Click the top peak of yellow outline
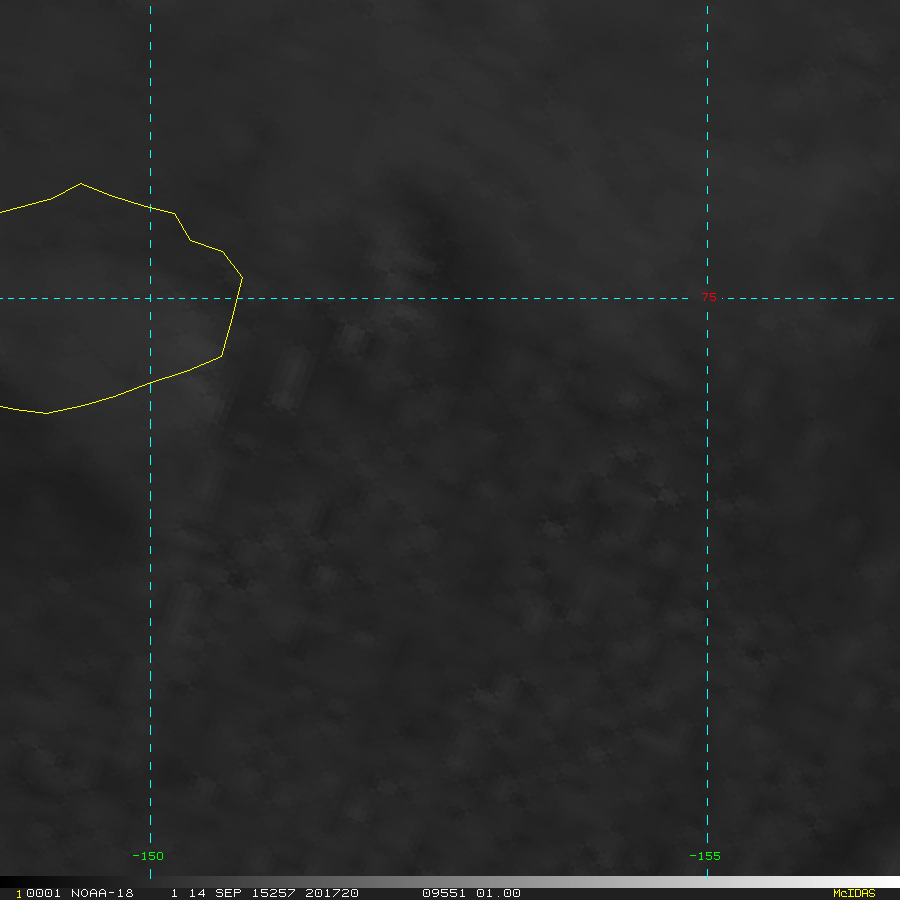 click(81, 184)
